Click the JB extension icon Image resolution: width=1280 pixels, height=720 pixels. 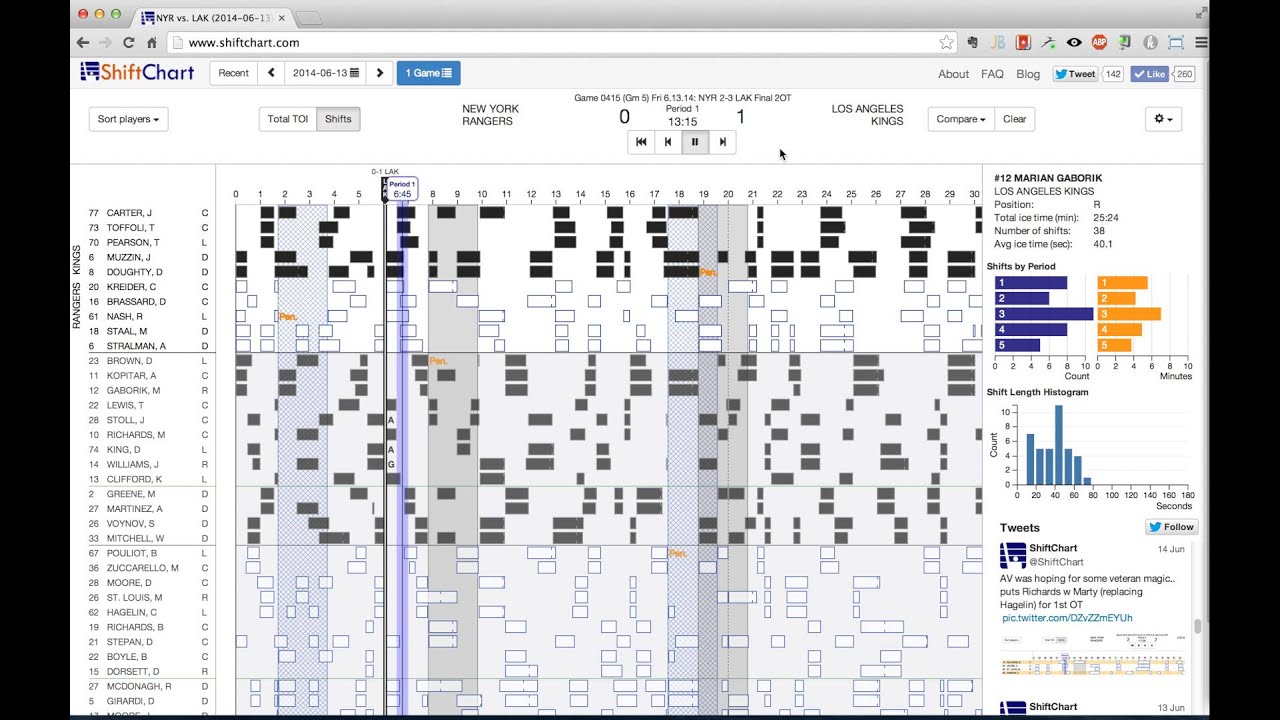(997, 43)
